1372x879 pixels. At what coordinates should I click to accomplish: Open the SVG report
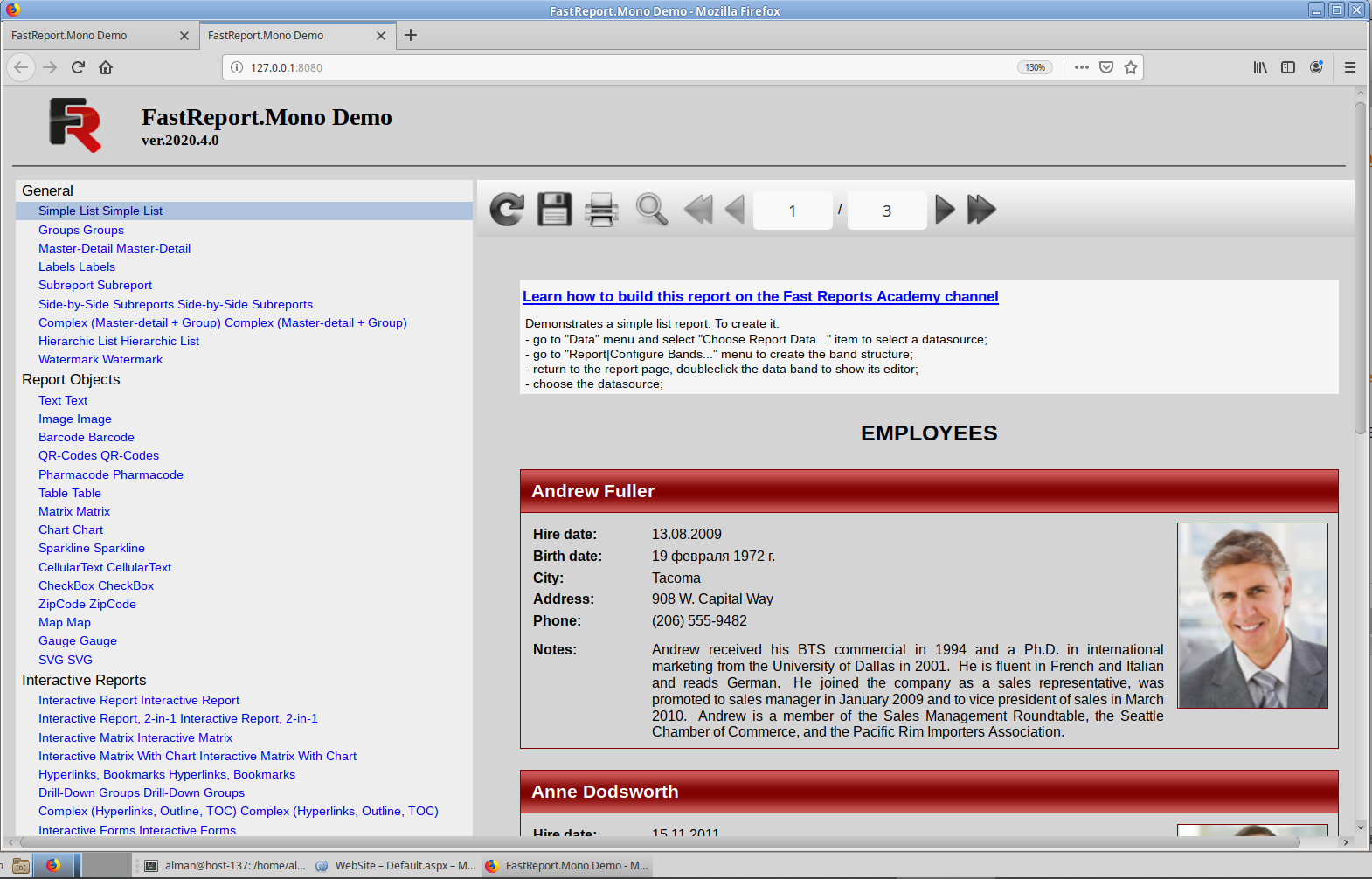[x=66, y=660]
